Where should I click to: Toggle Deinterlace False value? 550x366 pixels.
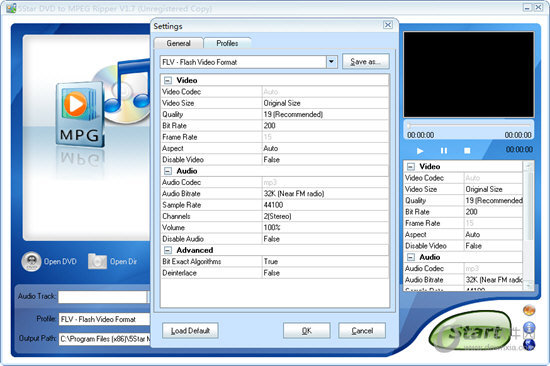coord(326,273)
